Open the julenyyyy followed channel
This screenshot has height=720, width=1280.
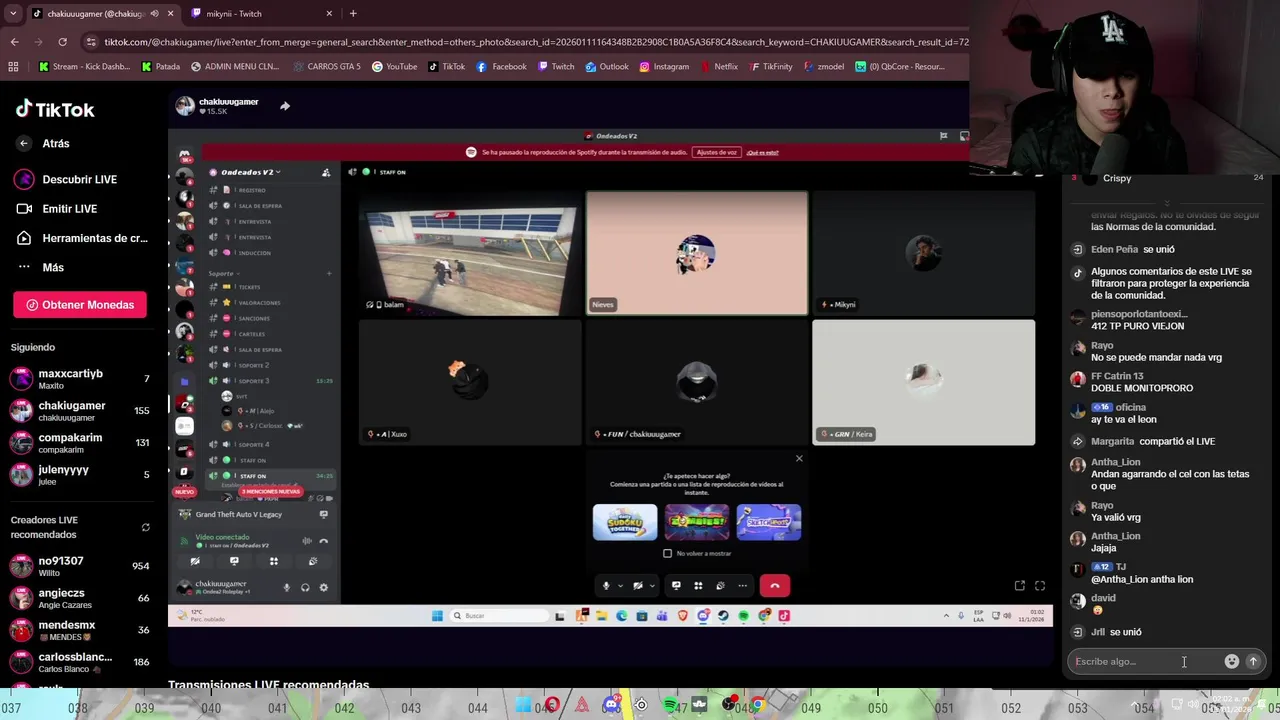(x=80, y=475)
